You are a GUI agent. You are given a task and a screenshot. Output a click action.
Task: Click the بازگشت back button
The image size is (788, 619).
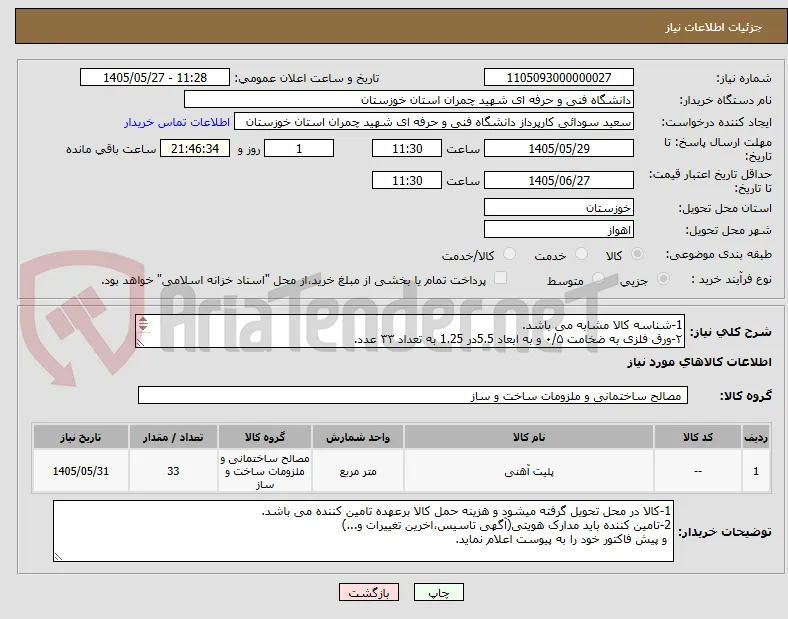[x=369, y=592]
